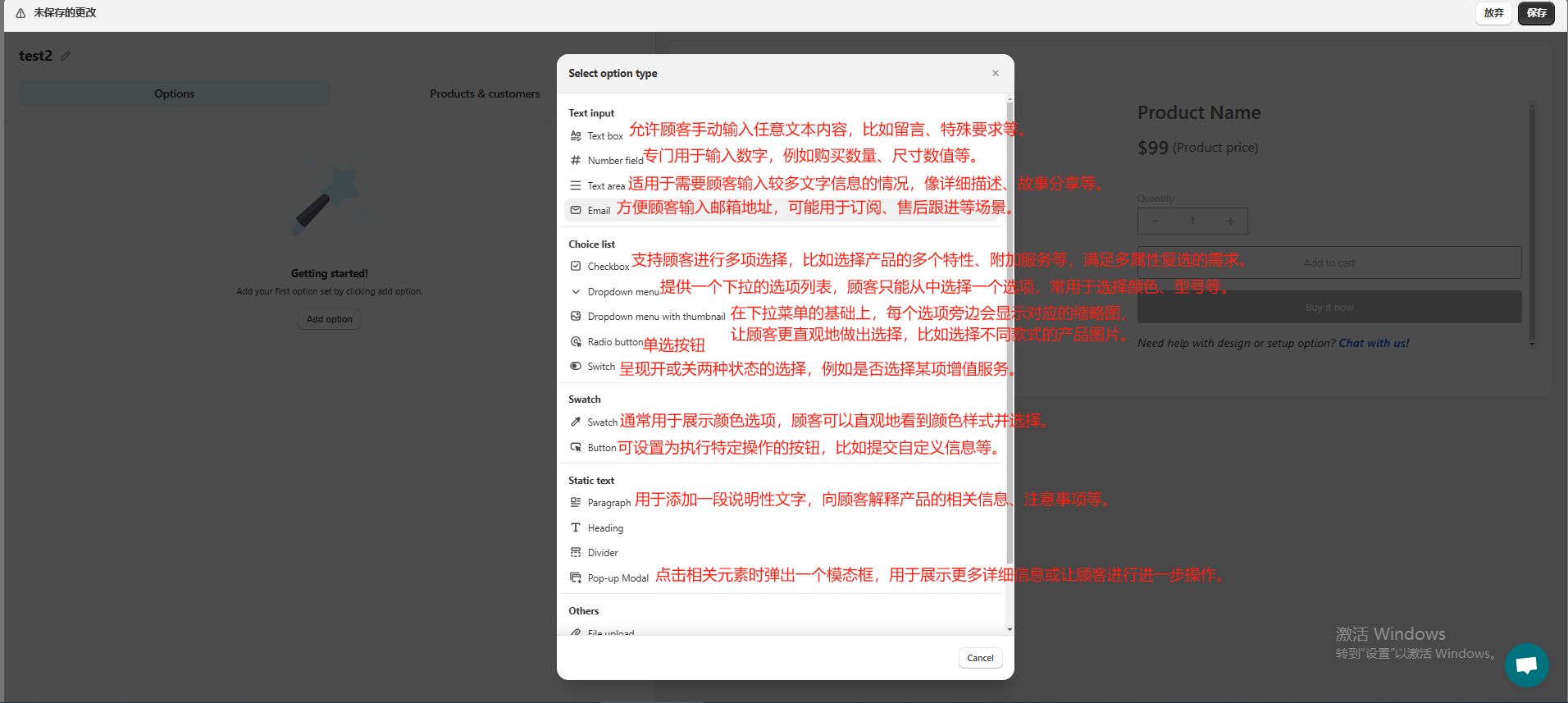Open the Chat with us link
The height and width of the screenshot is (703, 1568).
click(x=1374, y=343)
